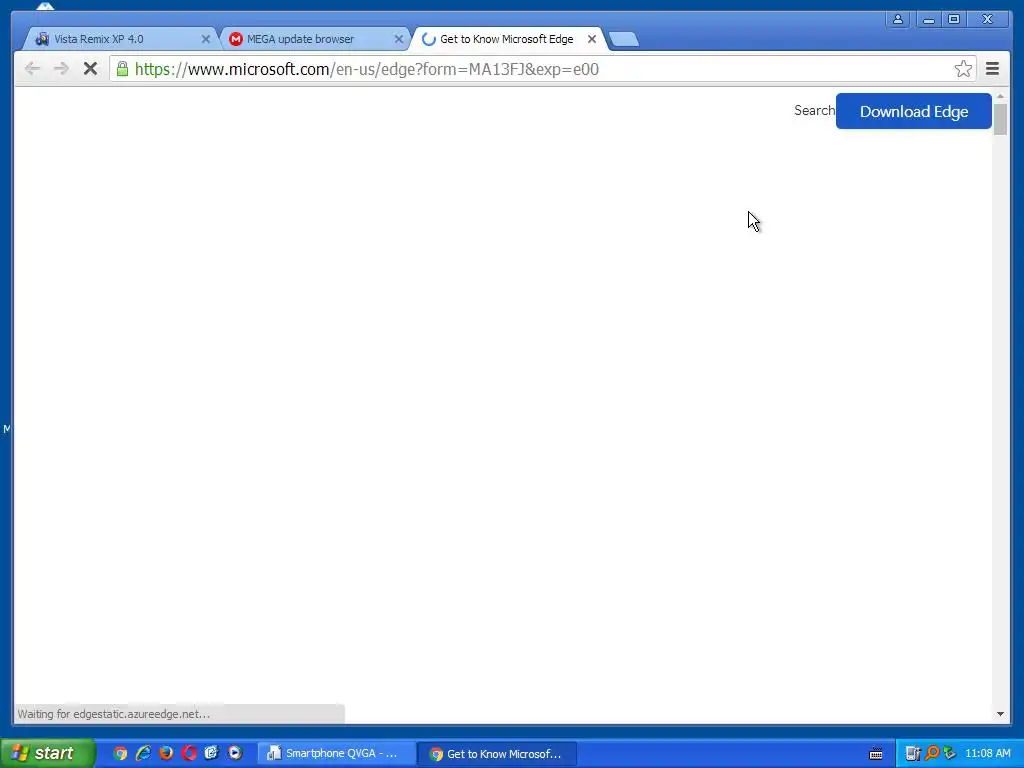Screen dimensions: 1024x768
Task: Click the scrollbar down arrow
Action: tap(1000, 714)
